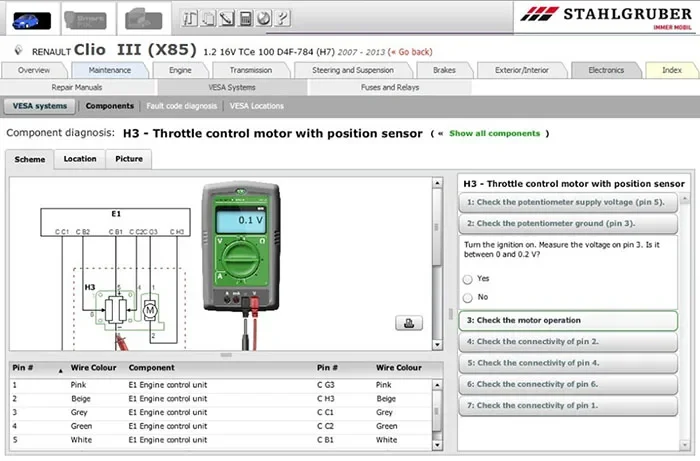Click the vertical splitter beside diagnosis panel
This screenshot has height=461, width=700.
(450, 314)
